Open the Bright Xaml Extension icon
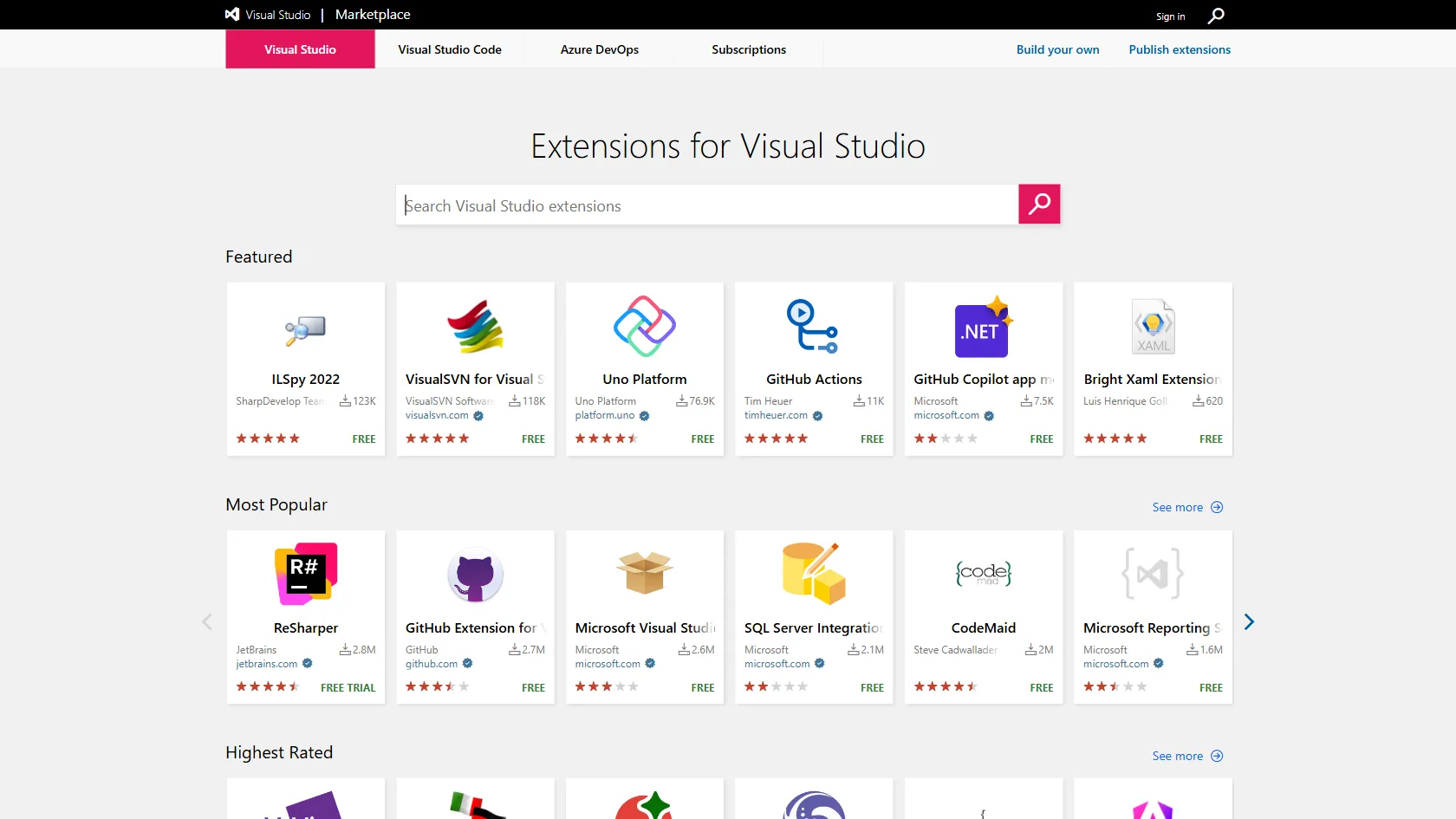This screenshot has width=1456, height=819. [x=1153, y=327]
